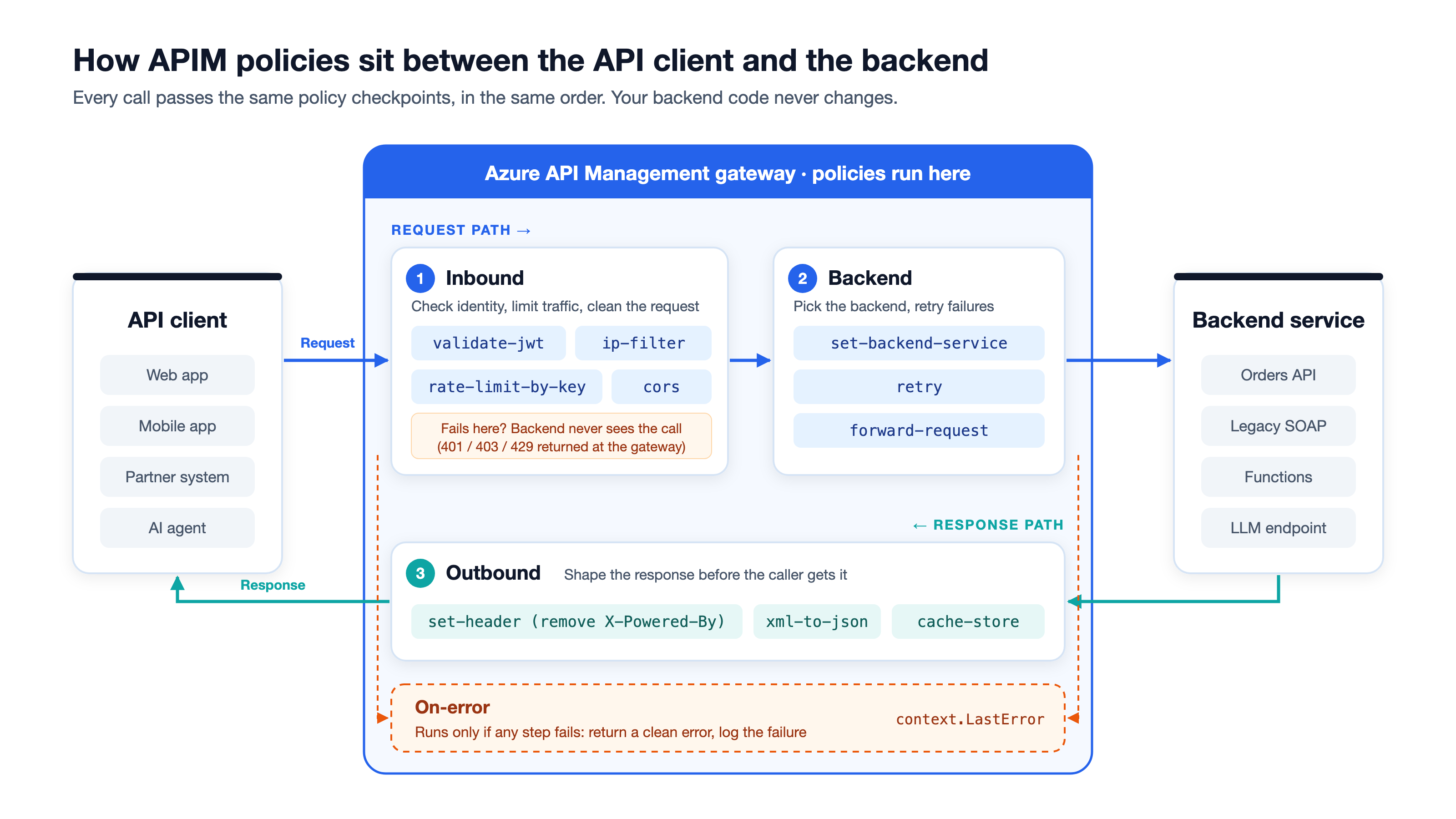
Task: Click 'Runs only if any step fails' text
Action: [611, 732]
